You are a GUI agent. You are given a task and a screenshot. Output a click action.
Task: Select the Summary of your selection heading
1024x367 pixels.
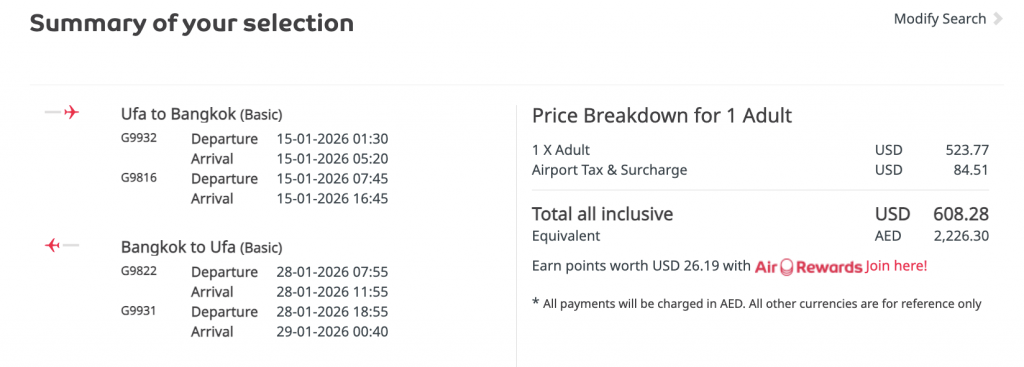coord(192,24)
